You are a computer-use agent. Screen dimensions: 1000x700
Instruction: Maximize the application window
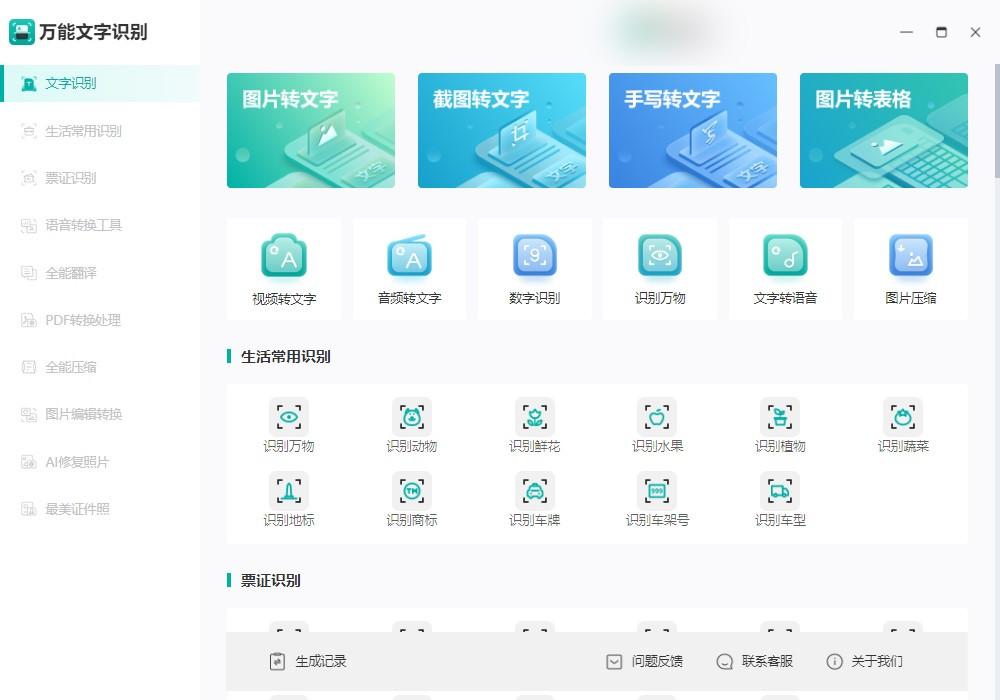coord(941,32)
